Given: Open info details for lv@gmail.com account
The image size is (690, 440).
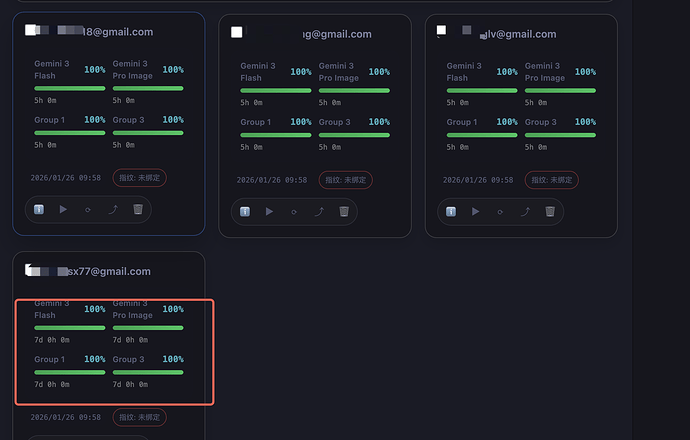Looking at the screenshot, I should pos(451,212).
